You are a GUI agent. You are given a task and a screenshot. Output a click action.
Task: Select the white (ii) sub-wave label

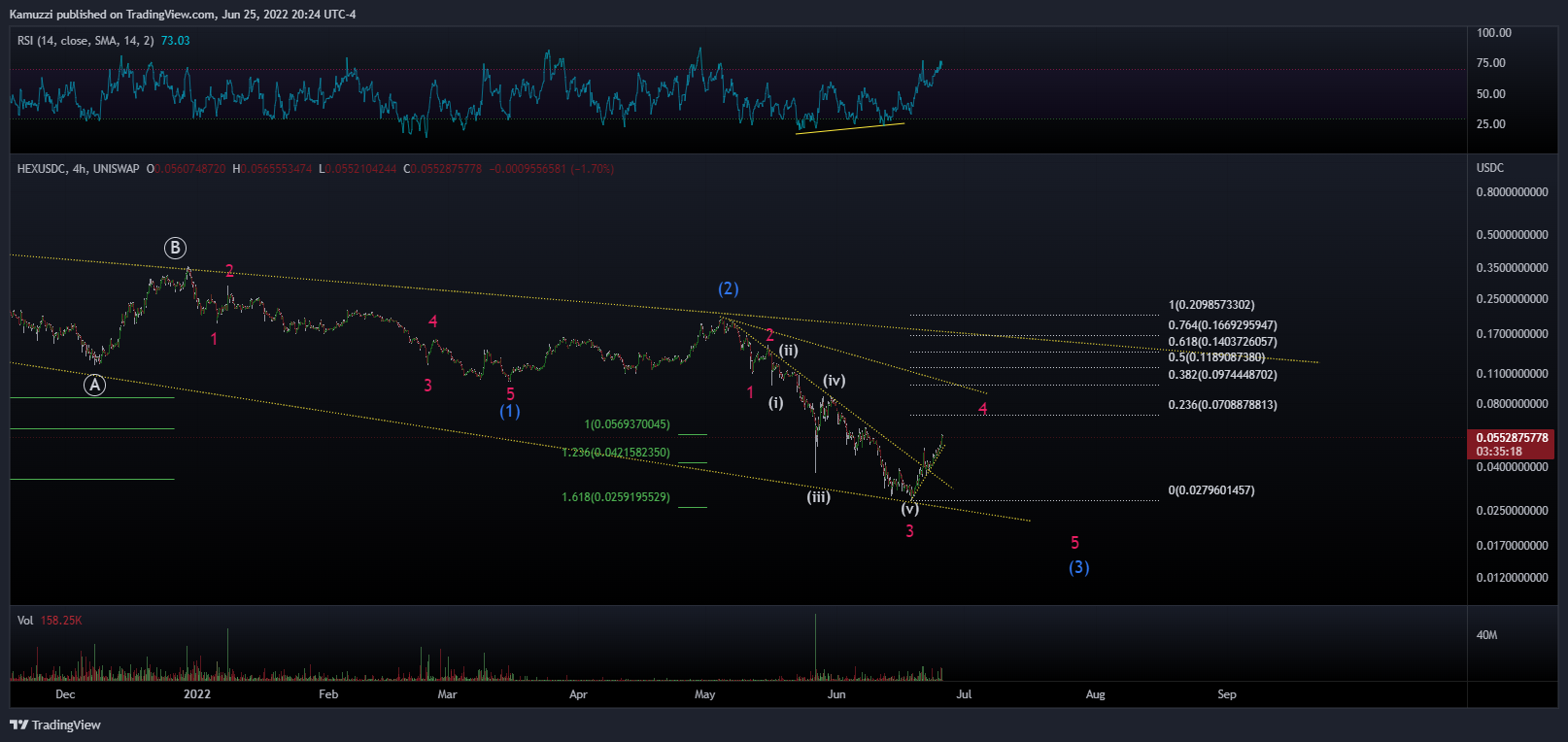point(789,351)
